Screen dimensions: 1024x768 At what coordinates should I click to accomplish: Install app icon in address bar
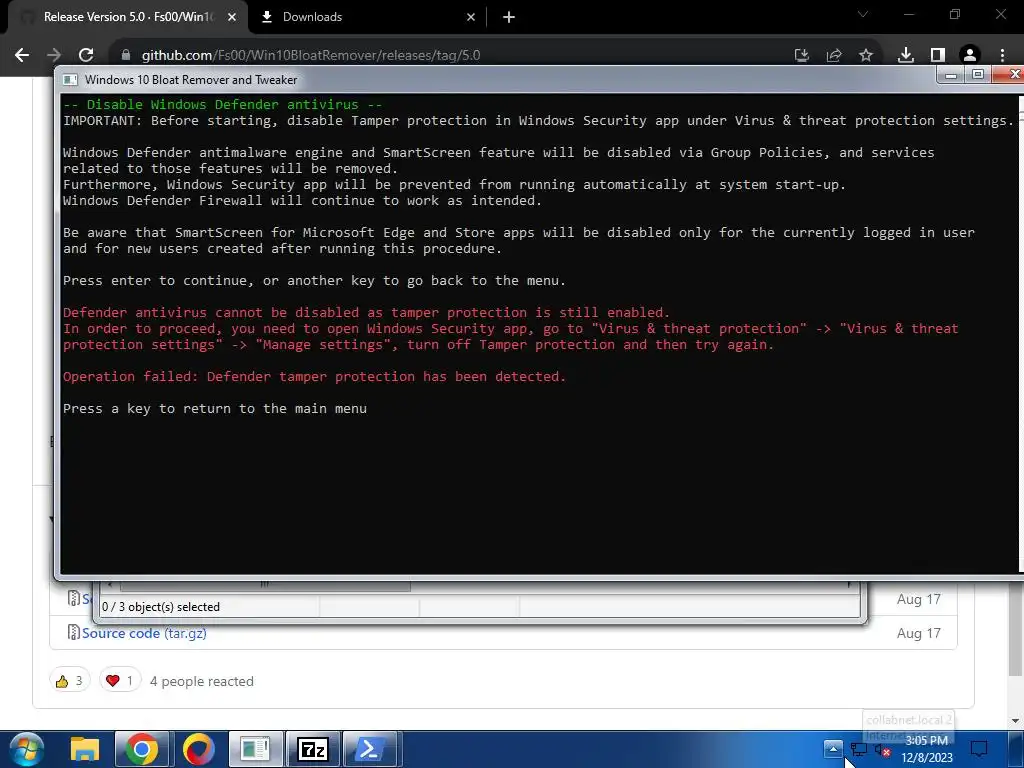click(802, 55)
